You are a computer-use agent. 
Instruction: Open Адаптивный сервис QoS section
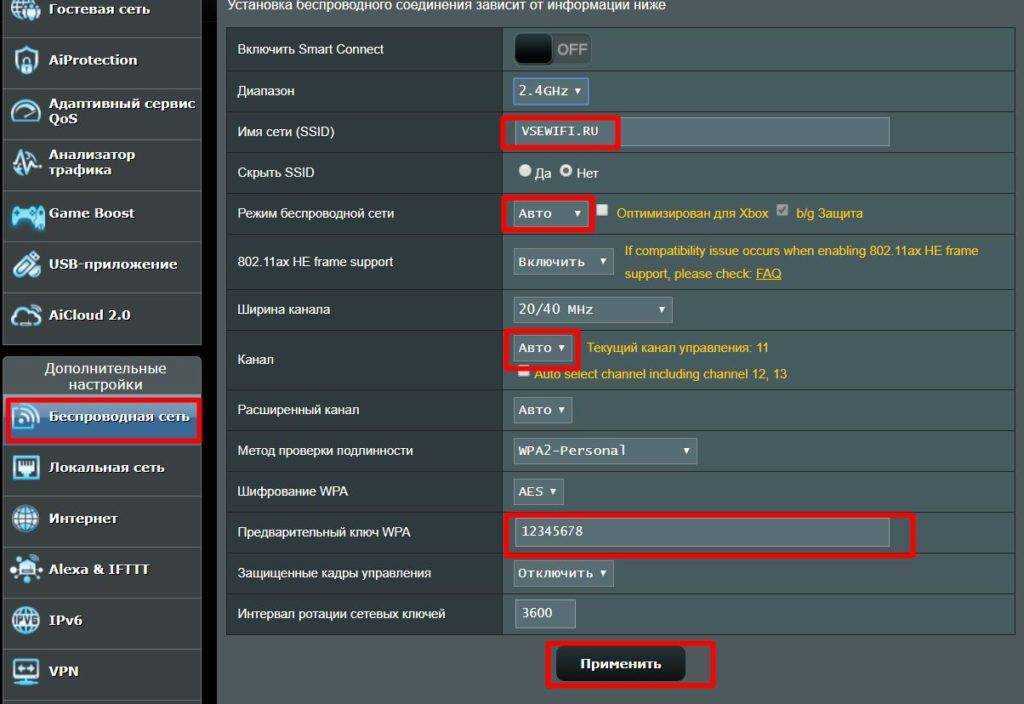click(x=102, y=114)
